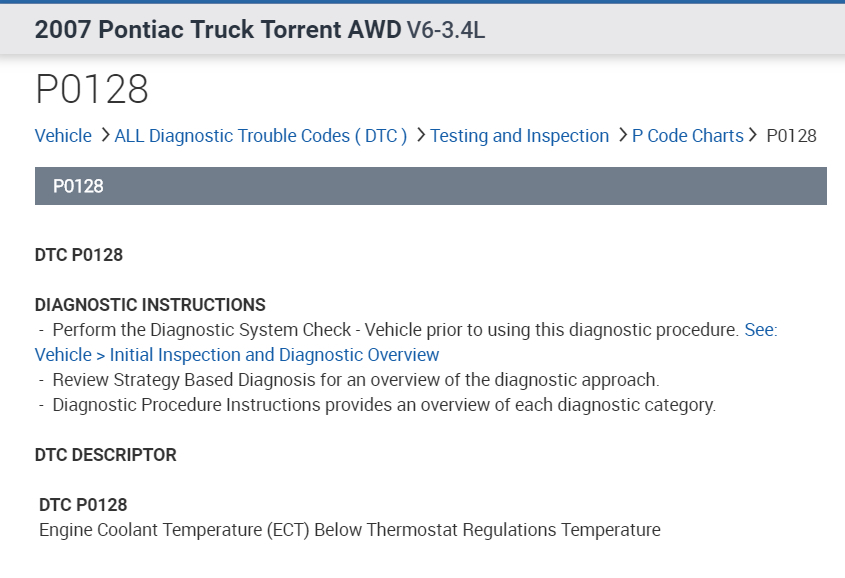
Task: Click the V6-3.4L engine label
Action: [446, 30]
